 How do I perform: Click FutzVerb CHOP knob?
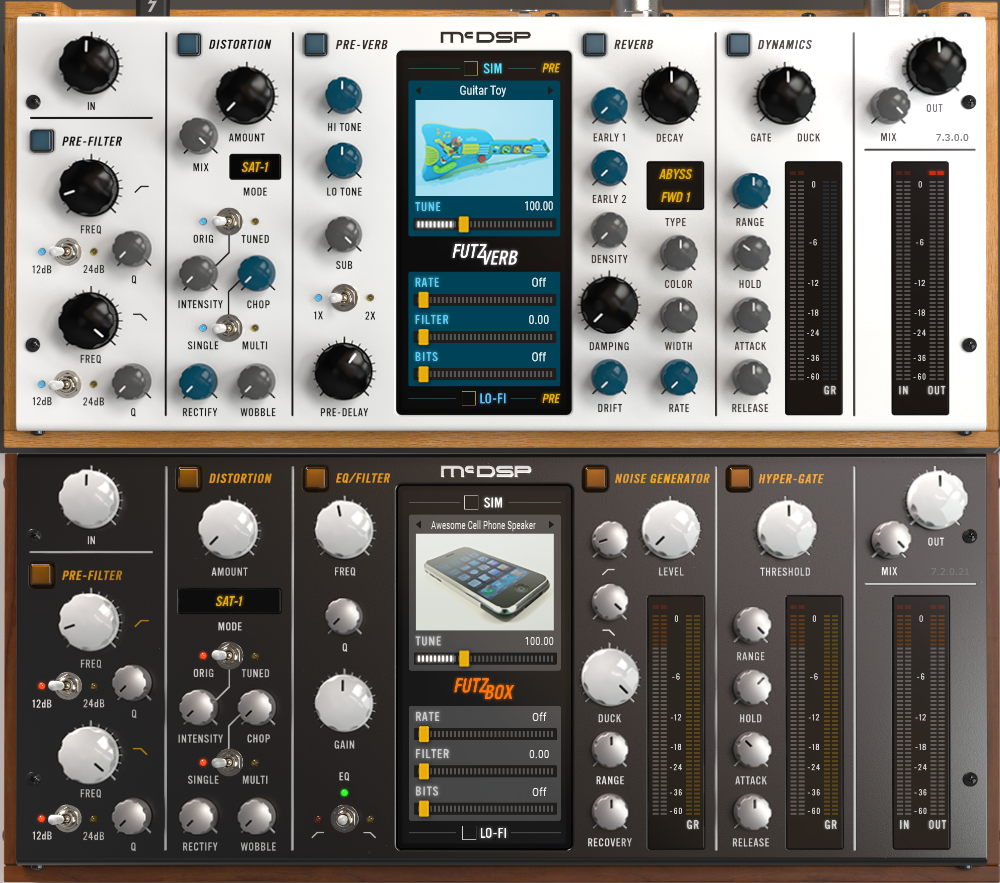[x=256, y=274]
